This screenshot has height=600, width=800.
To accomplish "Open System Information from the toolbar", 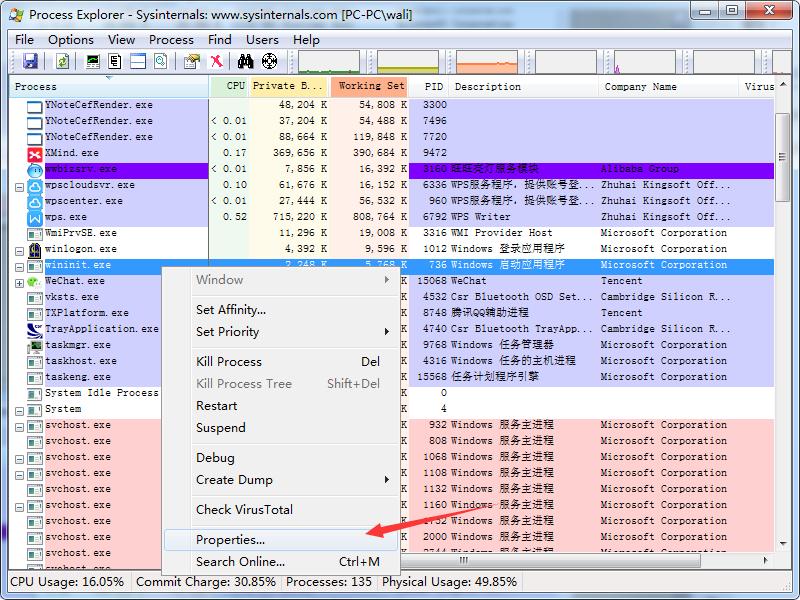I will point(93,61).
